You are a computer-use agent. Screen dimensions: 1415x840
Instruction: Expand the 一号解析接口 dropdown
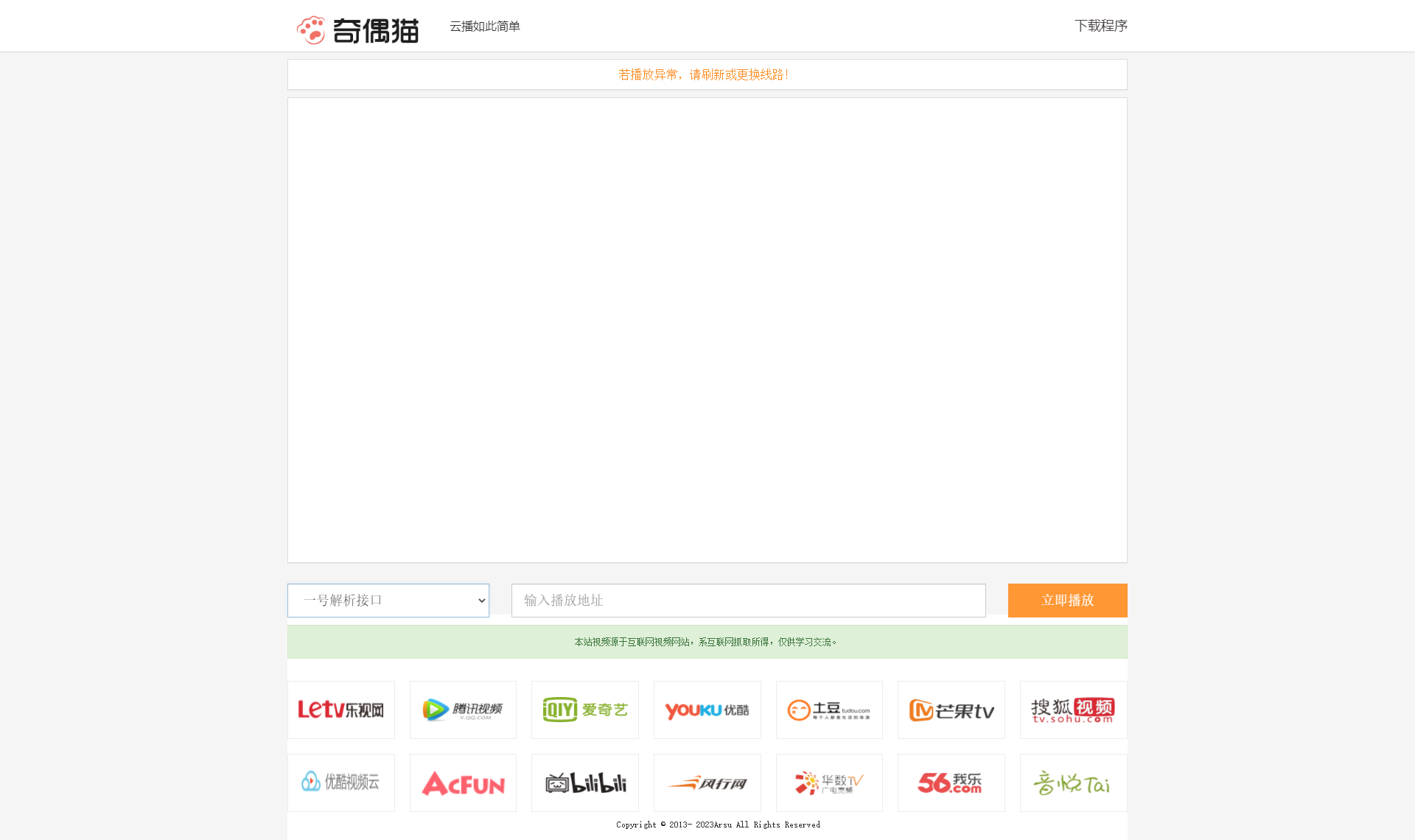click(388, 601)
